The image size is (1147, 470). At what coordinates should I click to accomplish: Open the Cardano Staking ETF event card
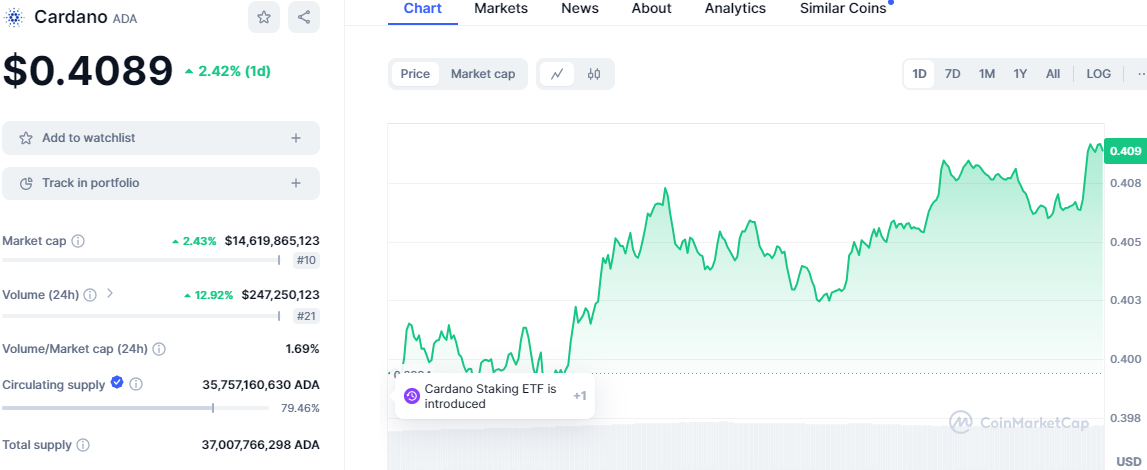(494, 396)
